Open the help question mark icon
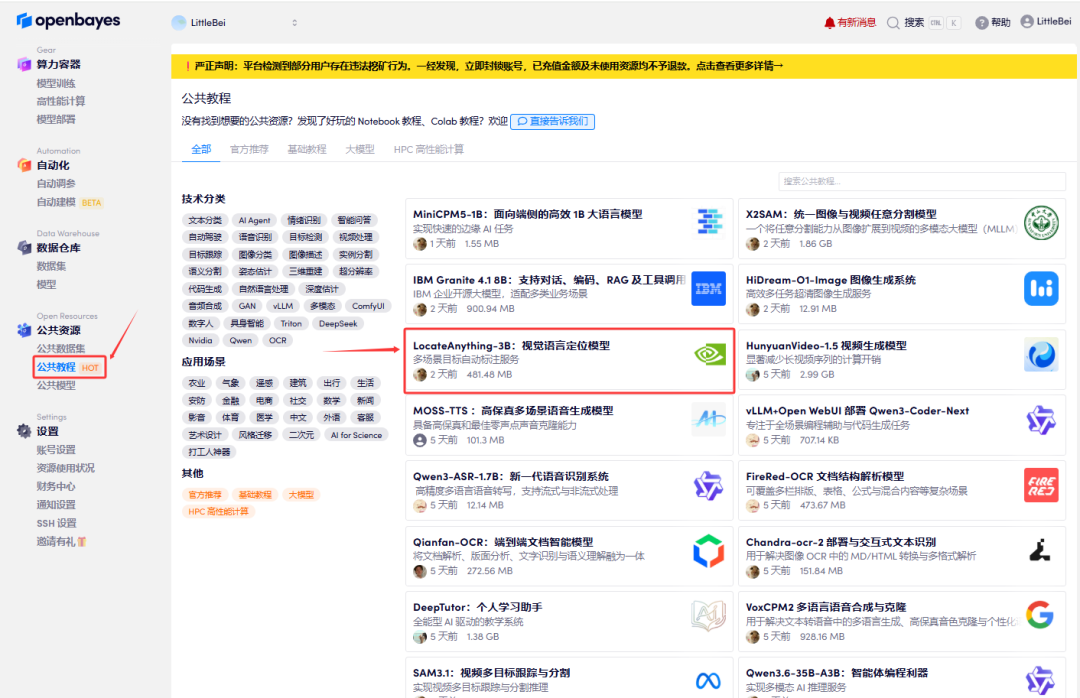 982,23
